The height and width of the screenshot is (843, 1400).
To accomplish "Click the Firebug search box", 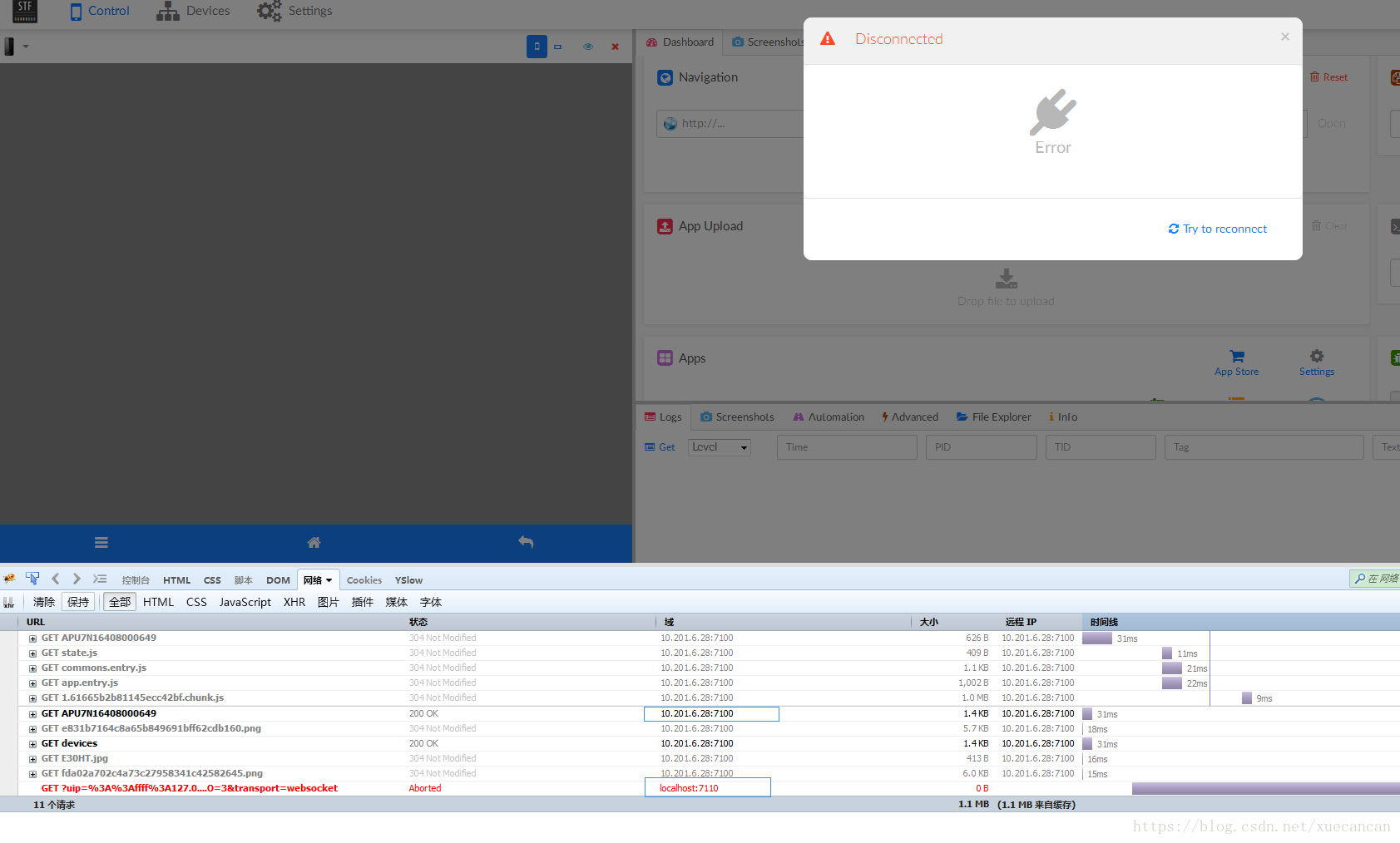I will tap(1376, 579).
